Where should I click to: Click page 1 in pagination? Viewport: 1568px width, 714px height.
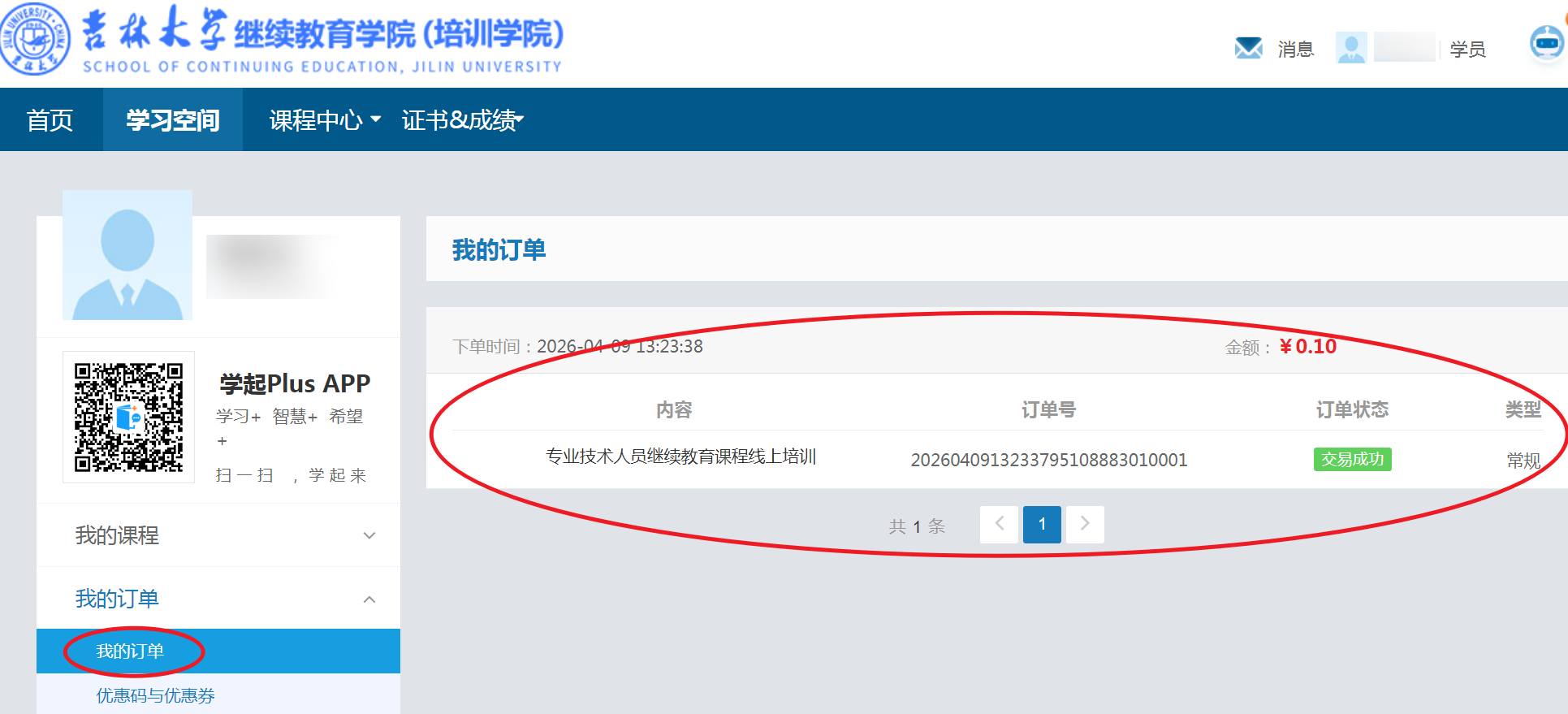(x=1043, y=524)
